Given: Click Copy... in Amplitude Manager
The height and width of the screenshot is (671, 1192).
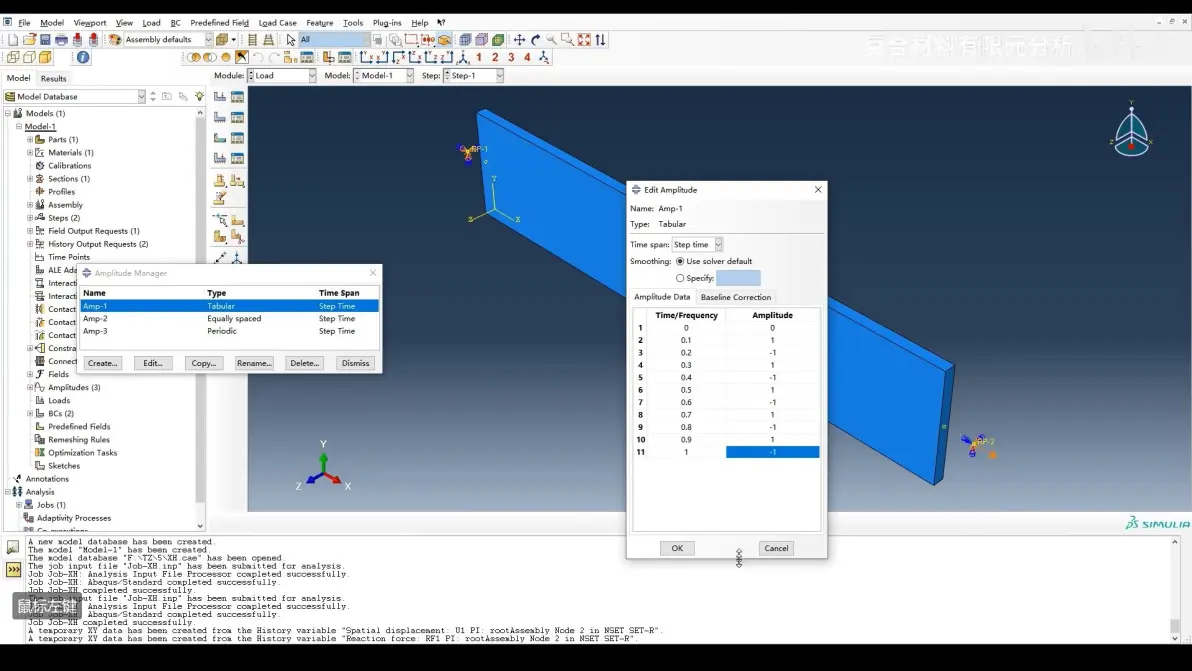Looking at the screenshot, I should (204, 363).
